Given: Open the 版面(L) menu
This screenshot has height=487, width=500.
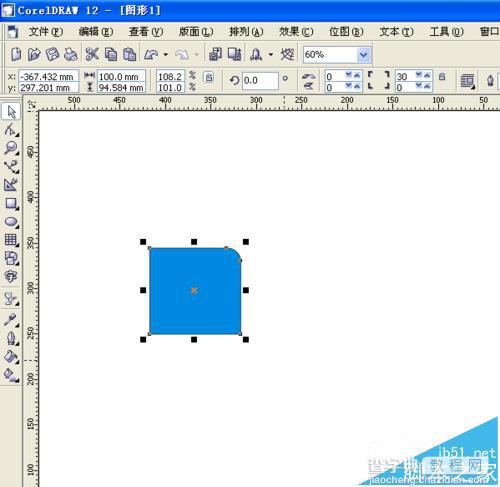Looking at the screenshot, I should pyautogui.click(x=196, y=32).
